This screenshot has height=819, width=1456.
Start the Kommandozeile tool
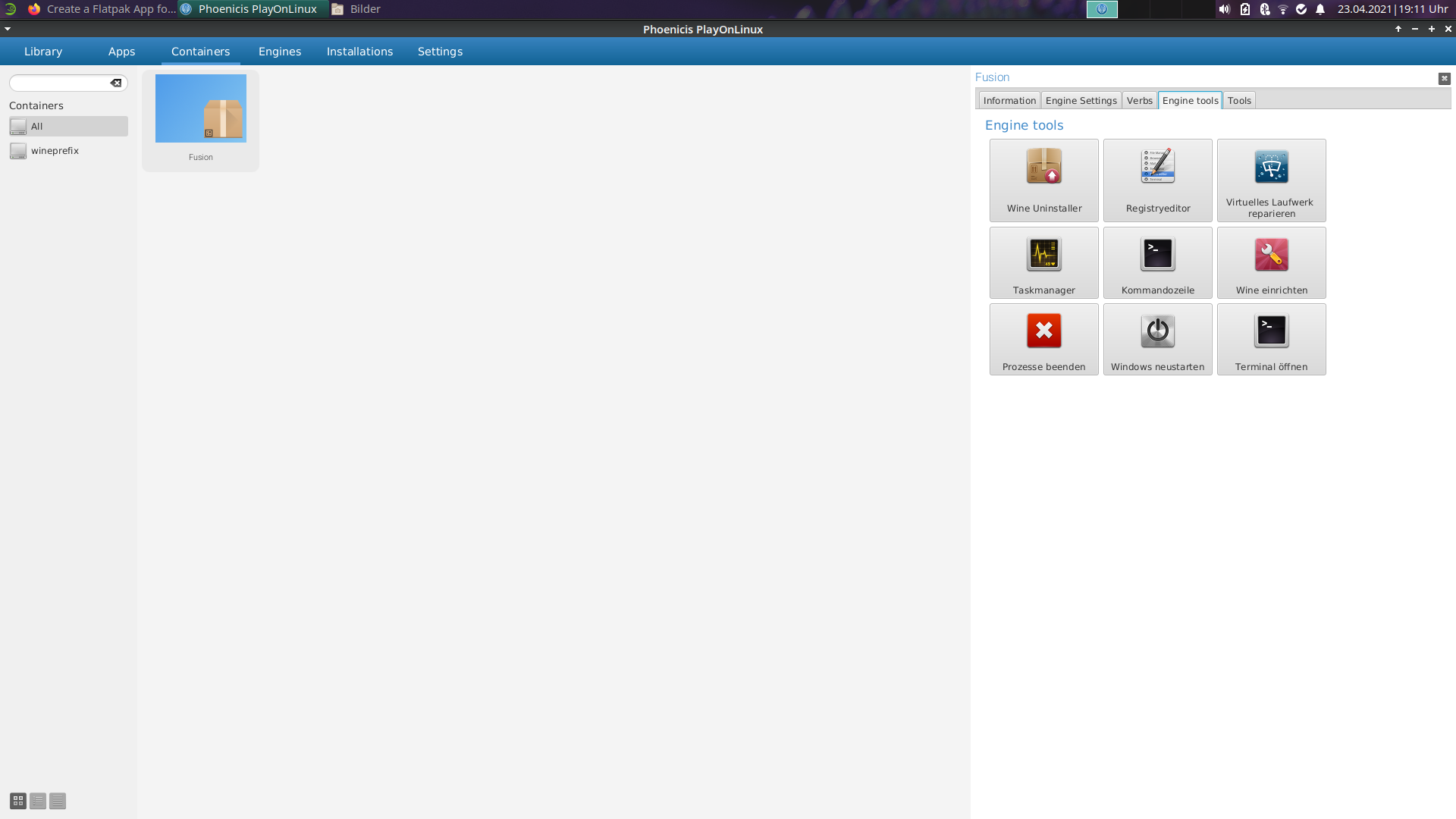click(1157, 262)
